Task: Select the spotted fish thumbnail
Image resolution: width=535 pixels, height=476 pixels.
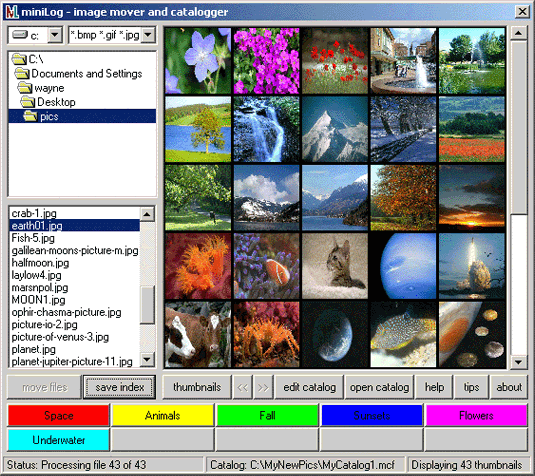Action: click(403, 335)
